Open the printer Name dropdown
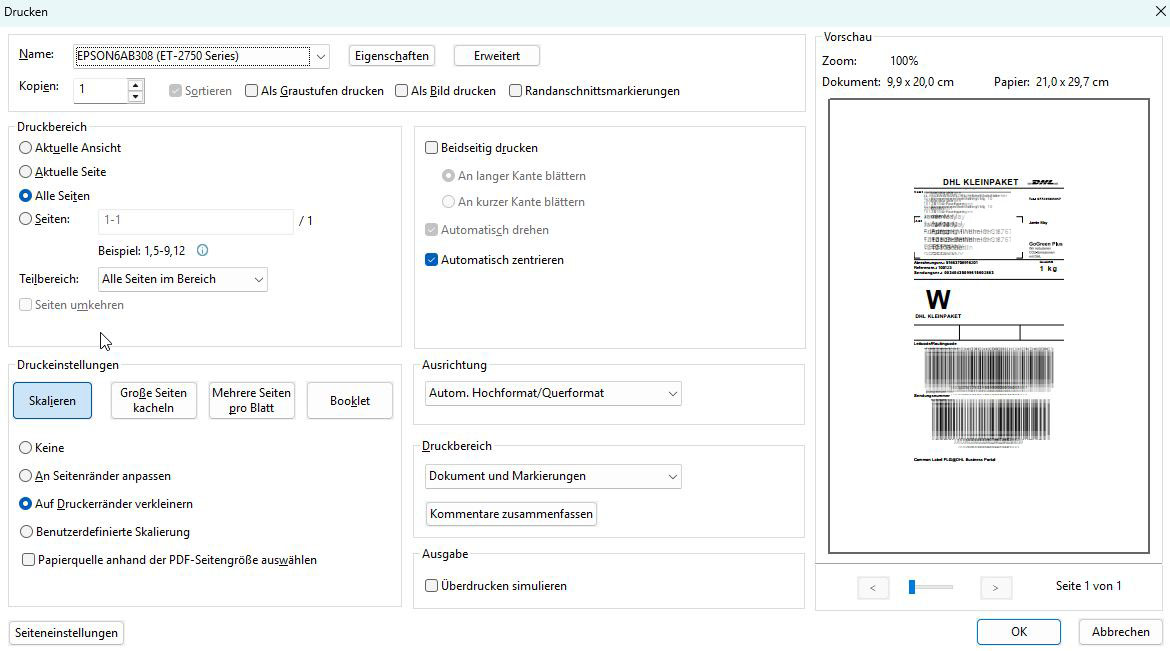The image size is (1170, 651). tap(320, 56)
